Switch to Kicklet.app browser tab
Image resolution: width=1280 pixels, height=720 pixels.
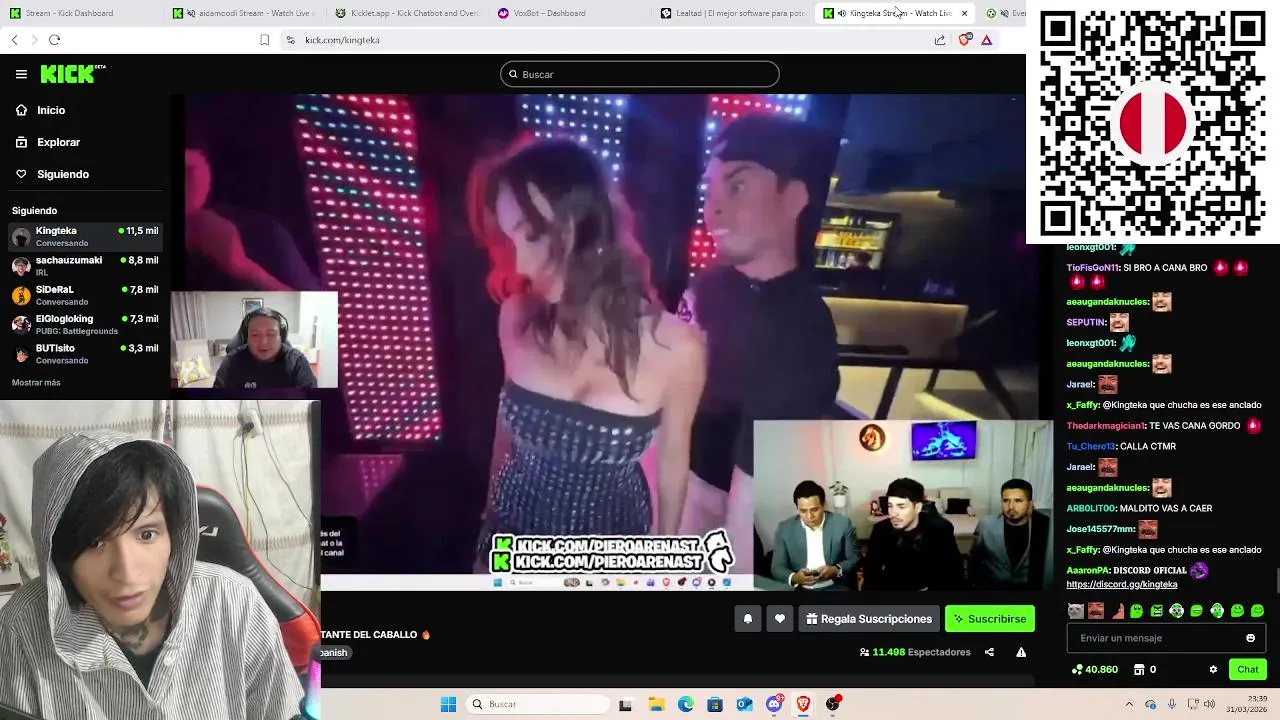pos(407,13)
